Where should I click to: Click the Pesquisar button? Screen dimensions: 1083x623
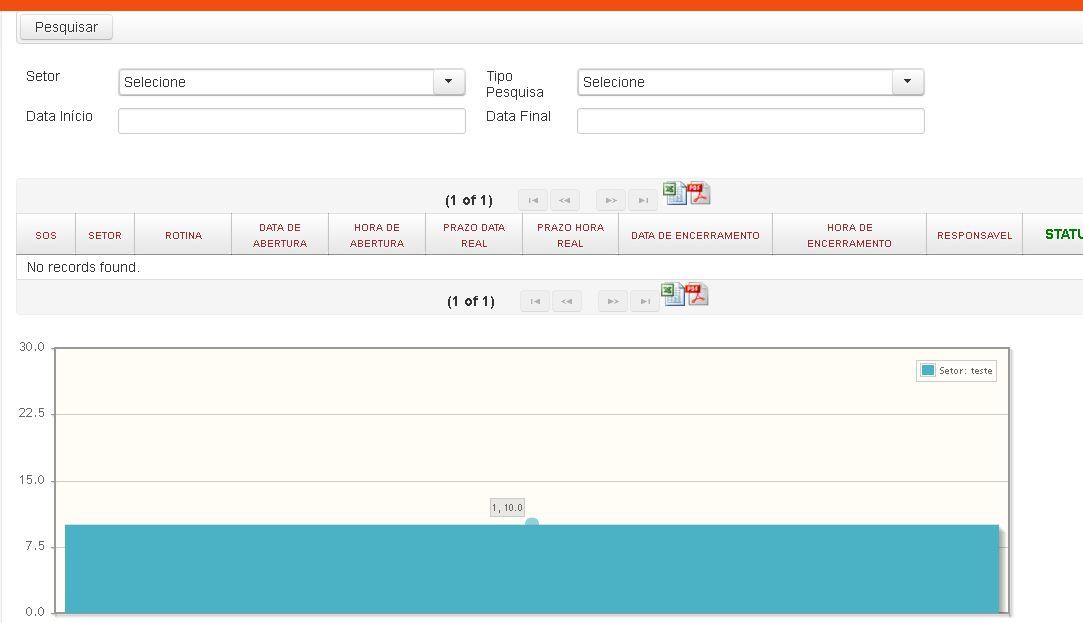[x=66, y=27]
